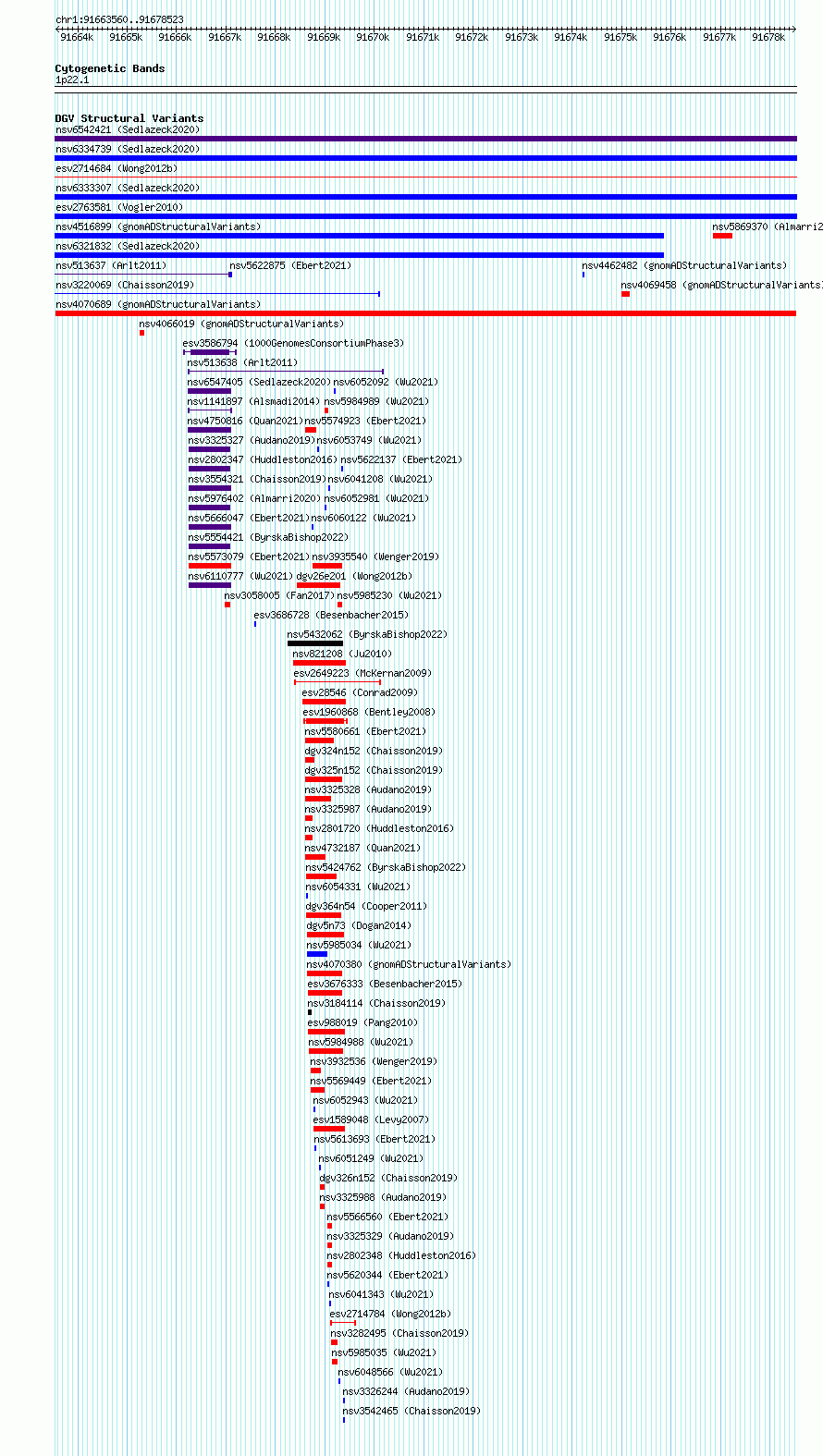Open nsv3220069 (Chaisson2019) variant

pos(124,285)
